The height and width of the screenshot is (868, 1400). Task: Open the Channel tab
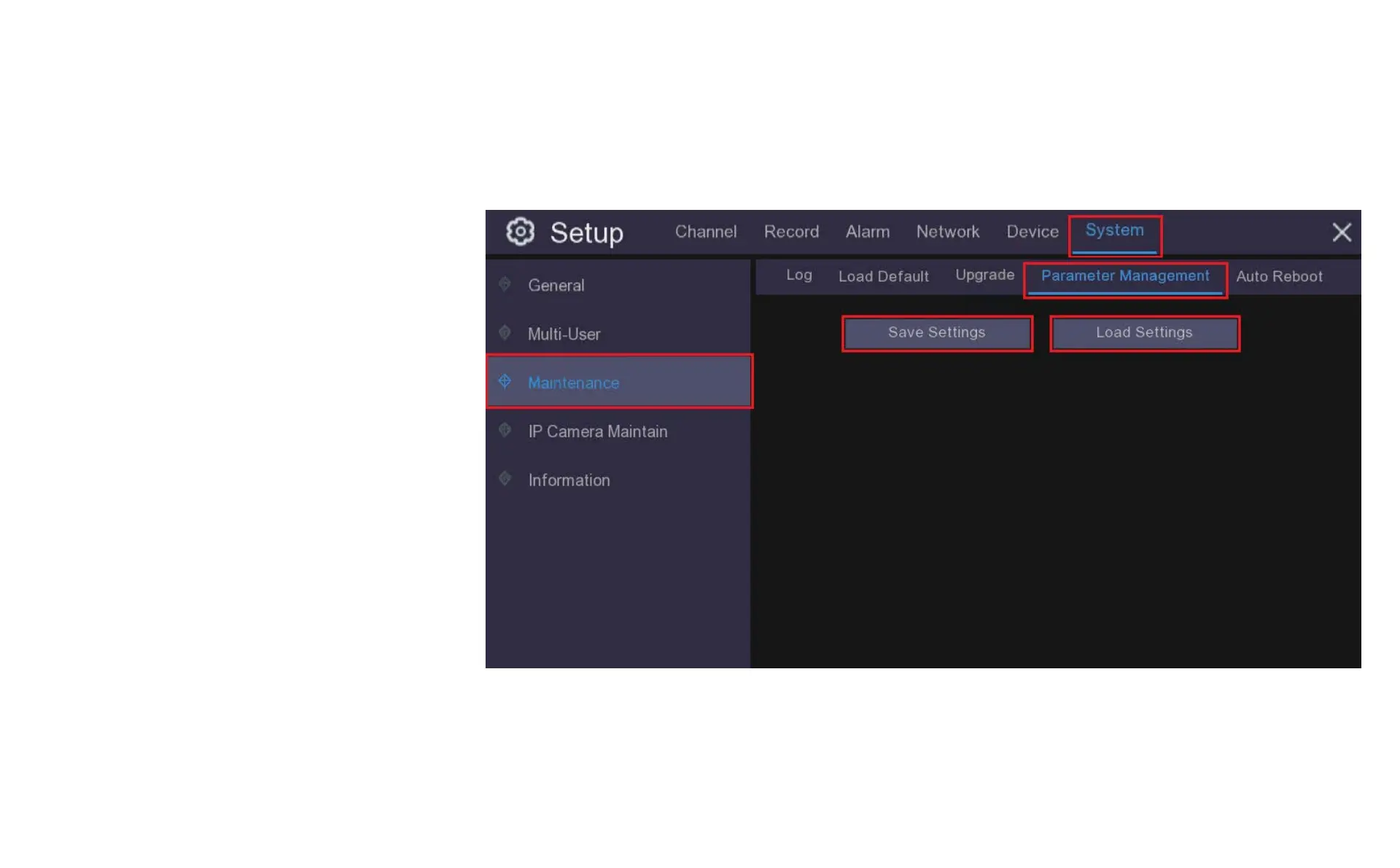coord(705,232)
